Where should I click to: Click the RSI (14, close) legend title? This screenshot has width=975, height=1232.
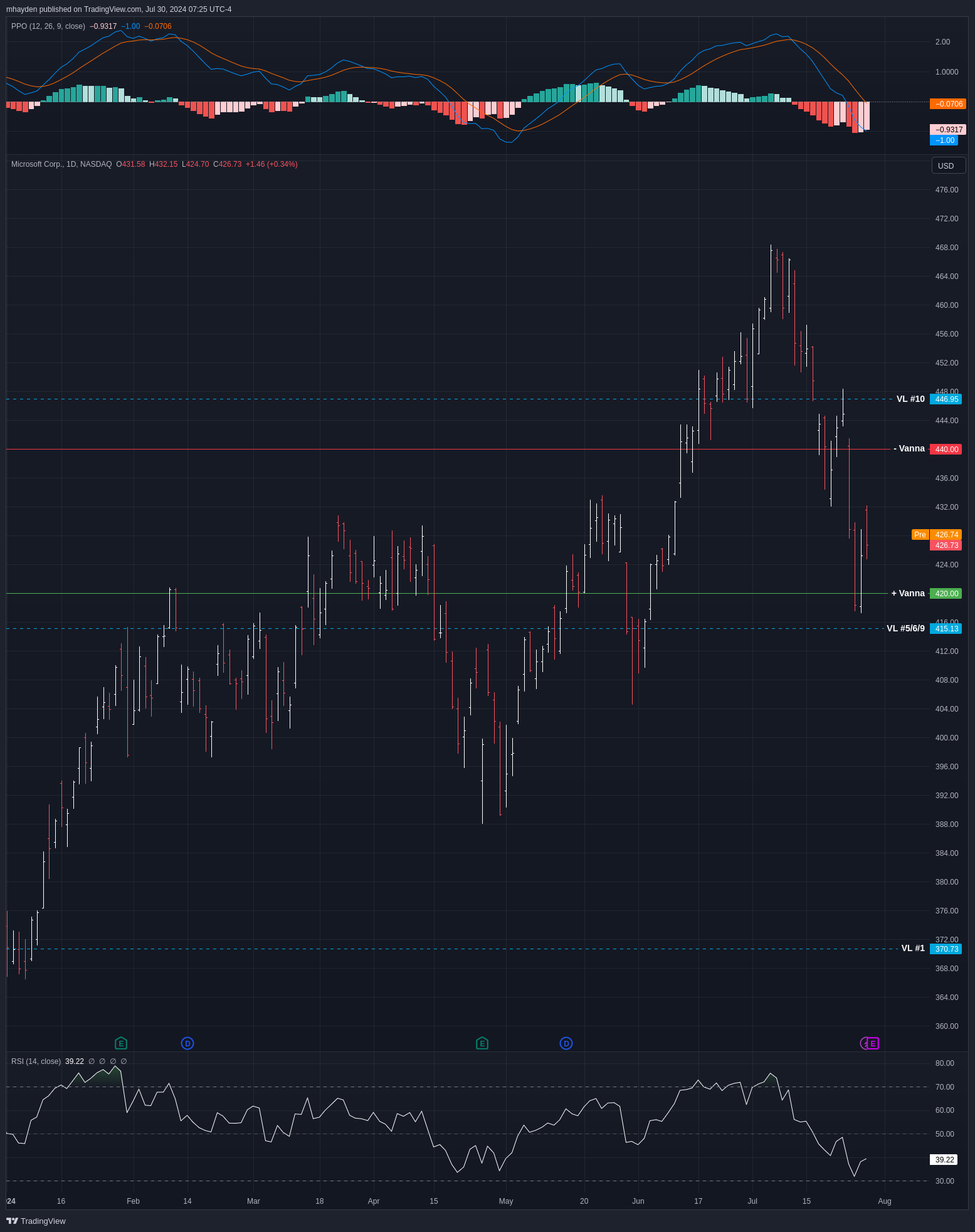coord(36,1061)
